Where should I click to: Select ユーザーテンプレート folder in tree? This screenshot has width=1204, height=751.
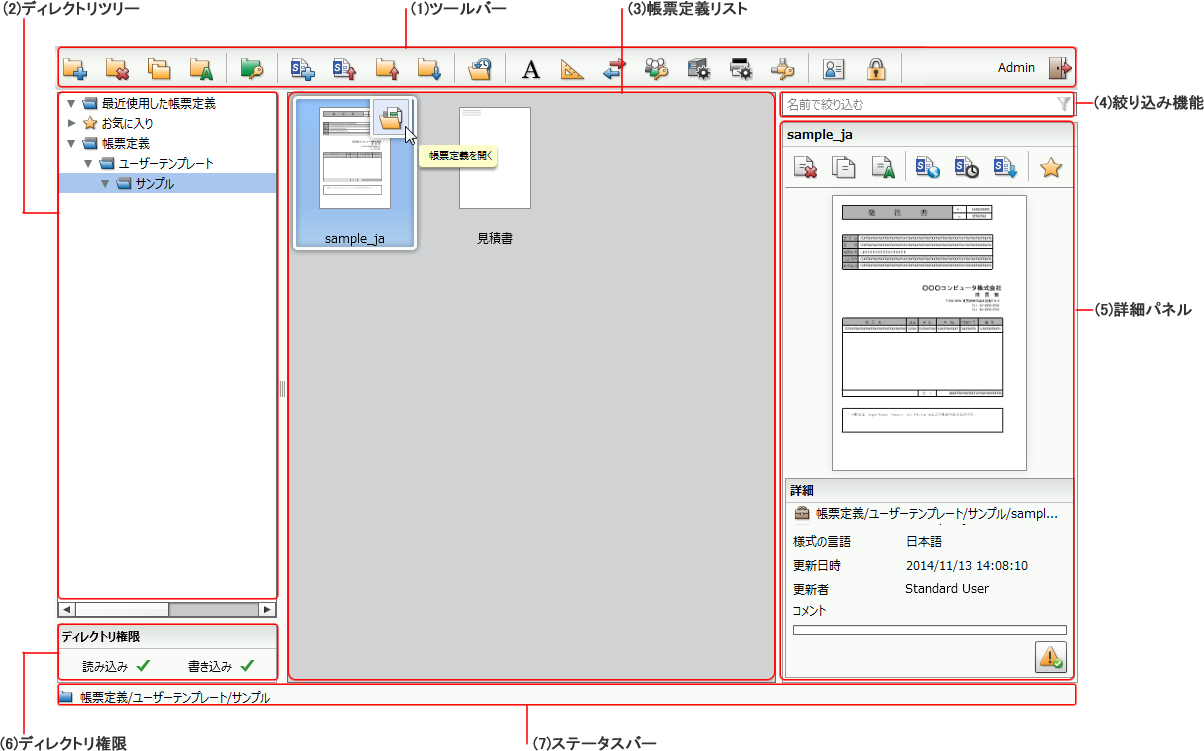(166, 163)
